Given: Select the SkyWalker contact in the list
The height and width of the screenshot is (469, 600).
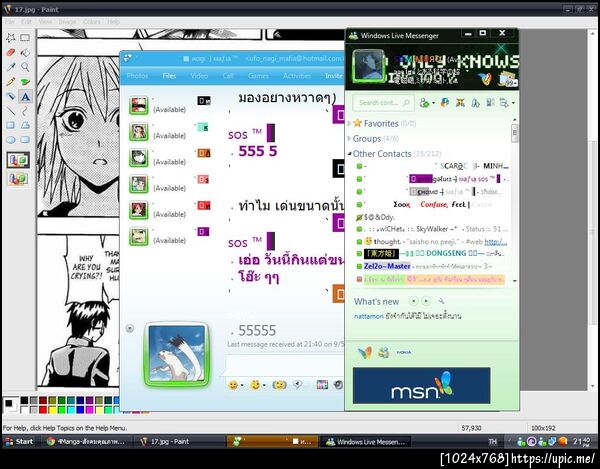Looking at the screenshot, I should [430, 229].
